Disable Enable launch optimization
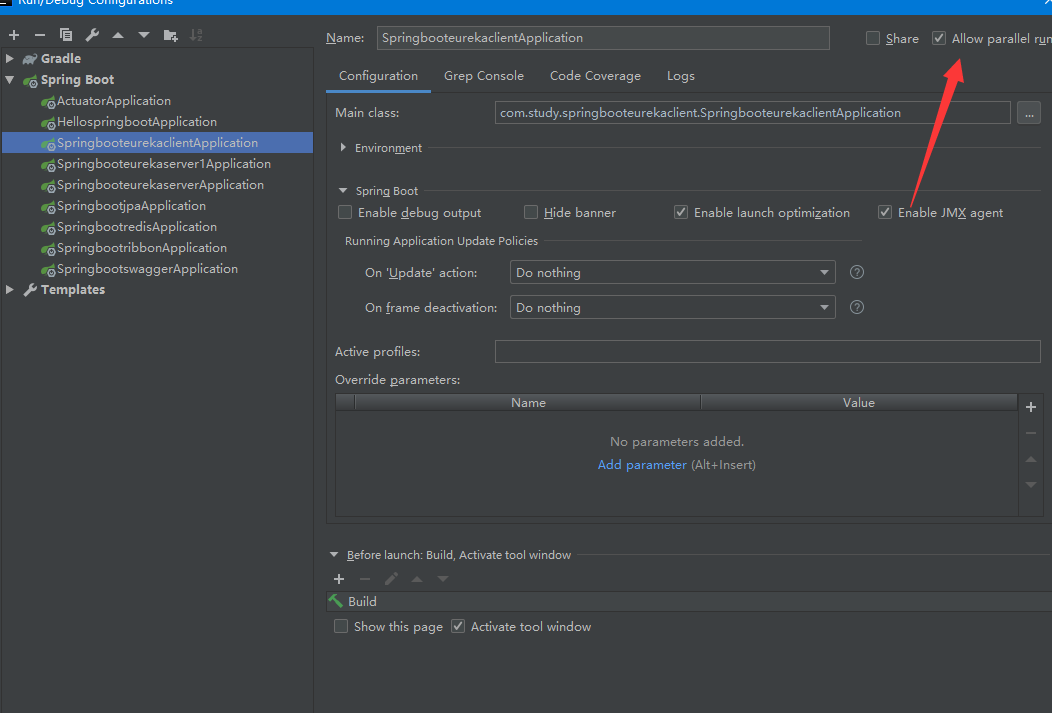 click(681, 213)
